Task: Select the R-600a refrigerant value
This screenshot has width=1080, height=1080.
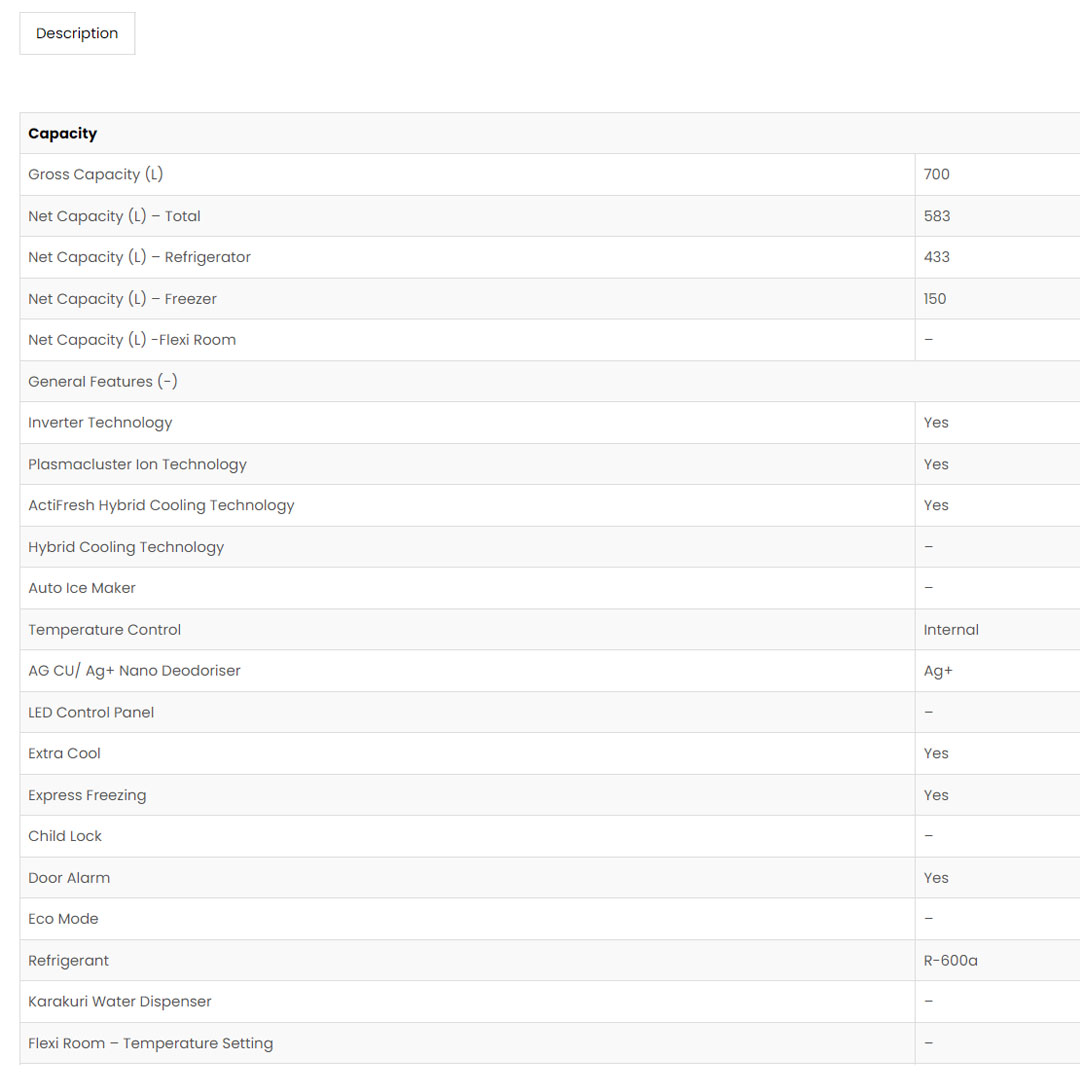Action: coord(950,961)
